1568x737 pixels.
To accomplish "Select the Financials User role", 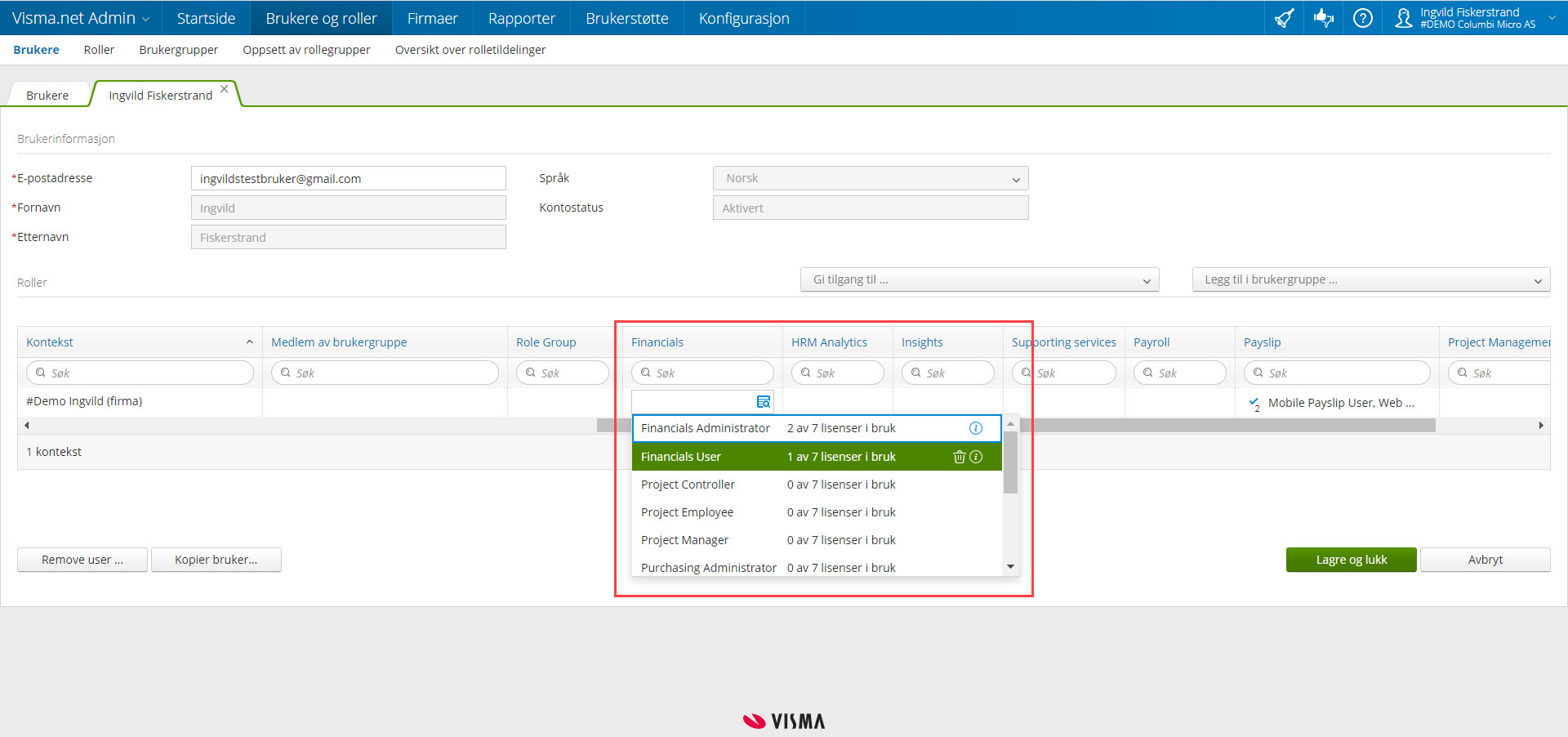I will [817, 457].
